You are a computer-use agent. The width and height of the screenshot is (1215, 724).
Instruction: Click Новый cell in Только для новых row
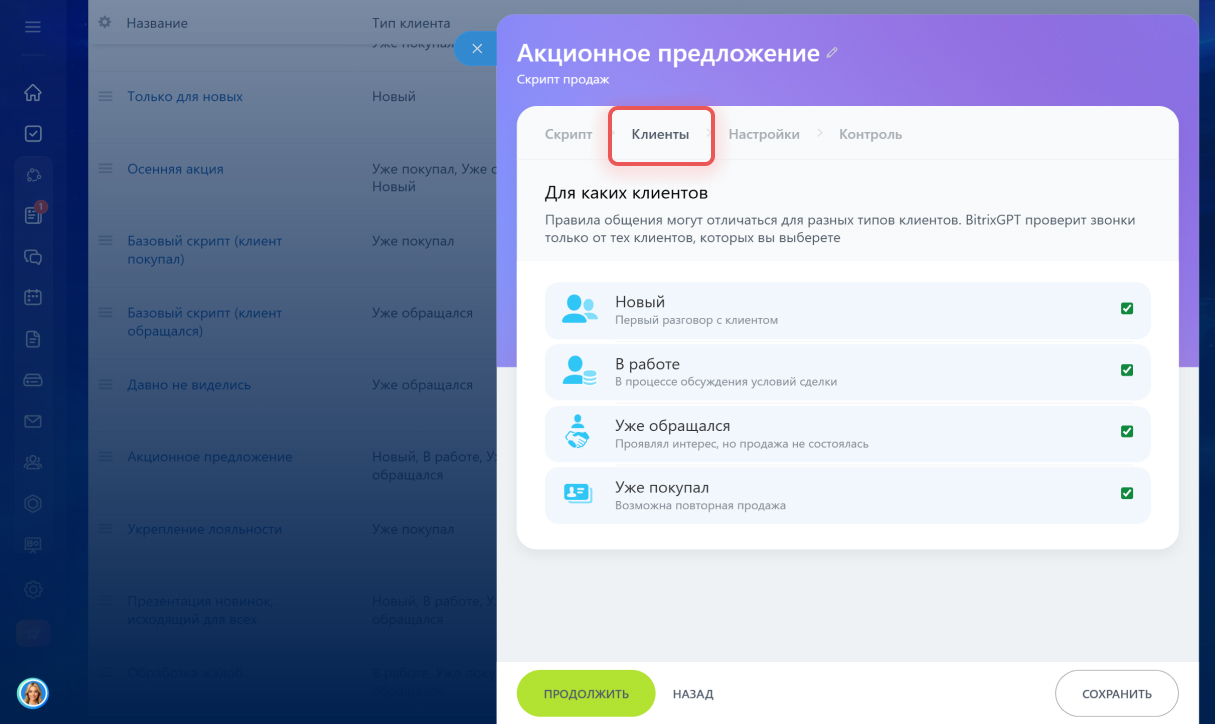coord(394,97)
